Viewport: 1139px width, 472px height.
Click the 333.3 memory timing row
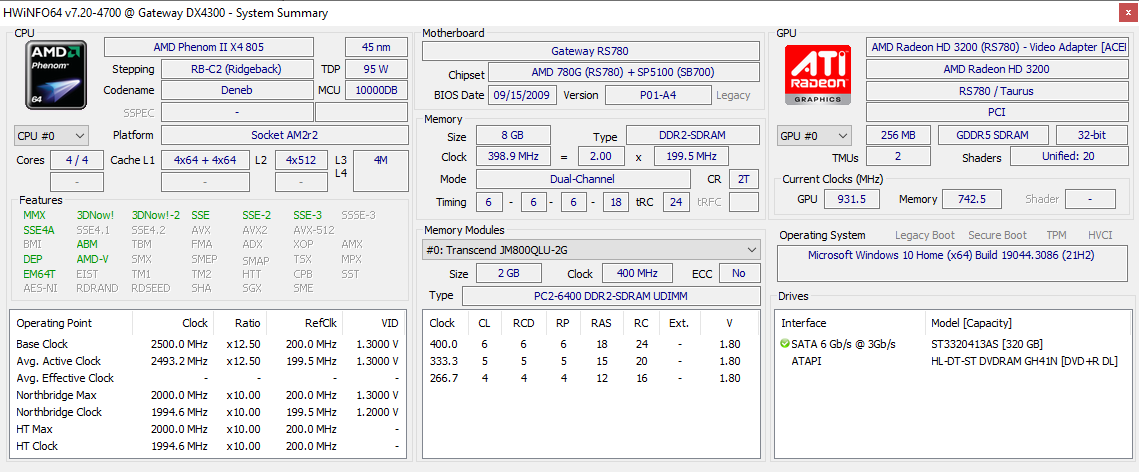click(x=591, y=361)
